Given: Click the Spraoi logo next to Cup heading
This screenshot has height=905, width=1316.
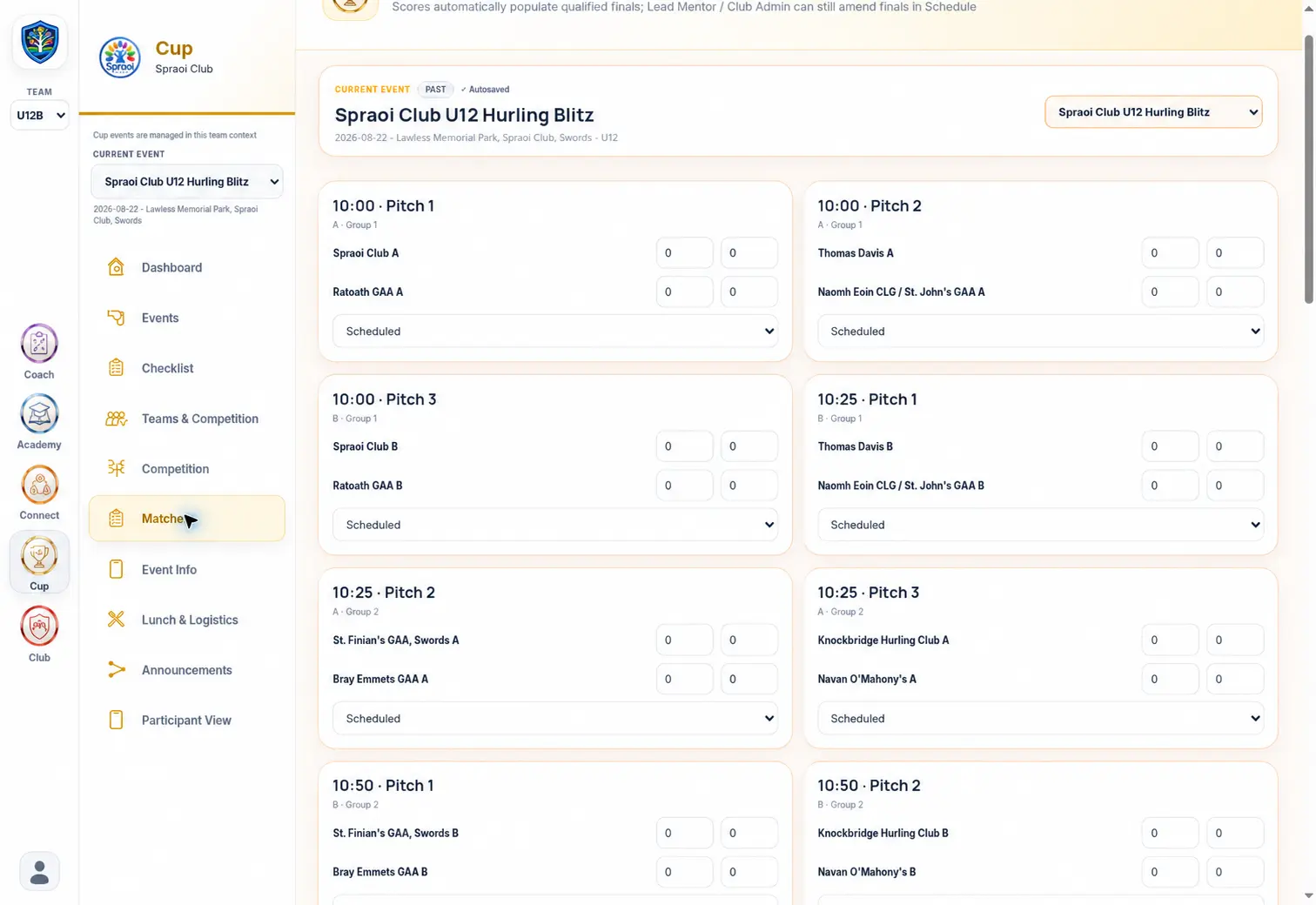Looking at the screenshot, I should [120, 57].
